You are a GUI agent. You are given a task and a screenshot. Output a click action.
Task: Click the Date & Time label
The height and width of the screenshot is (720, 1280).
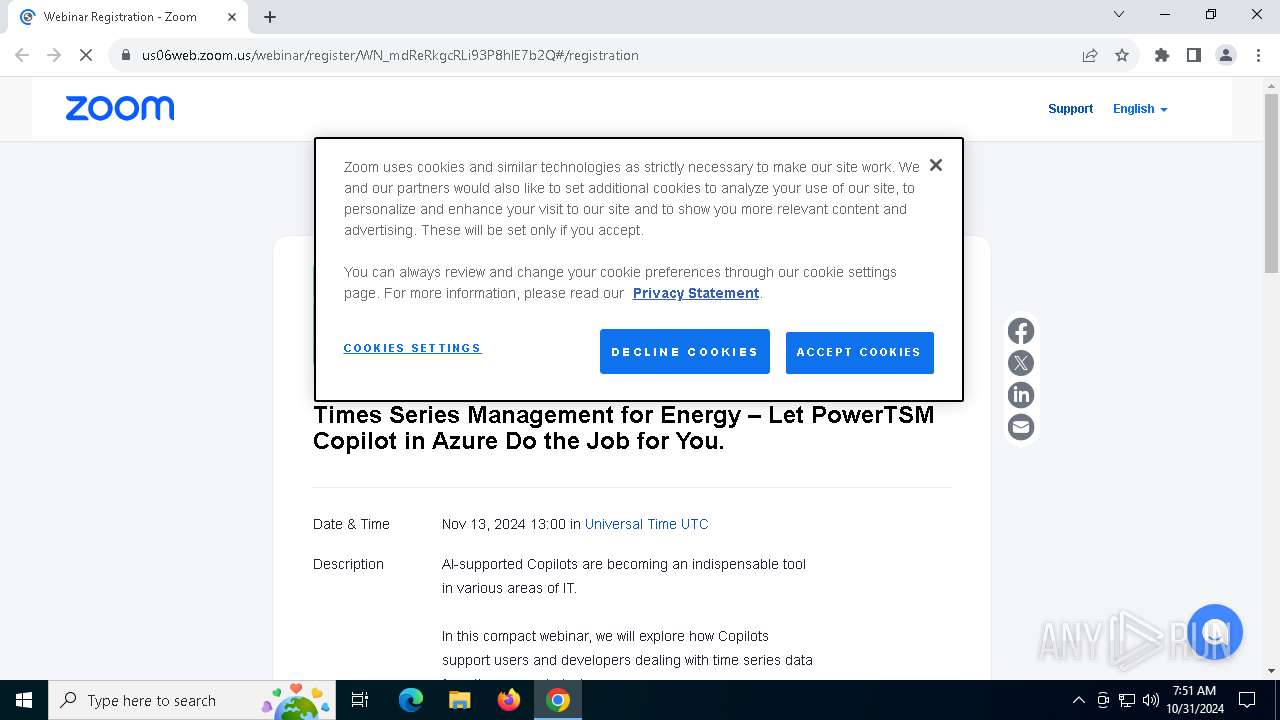351,524
